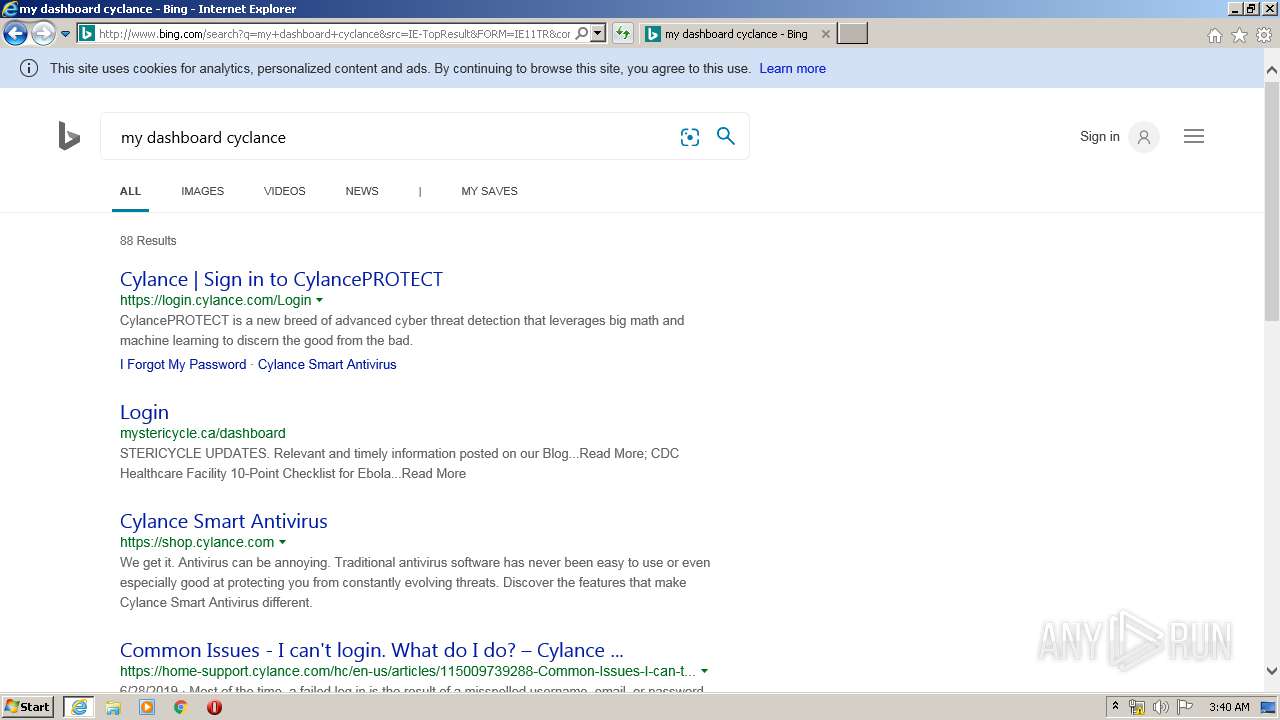
Task: Click the 3:40 AM system clock
Action: (1229, 707)
